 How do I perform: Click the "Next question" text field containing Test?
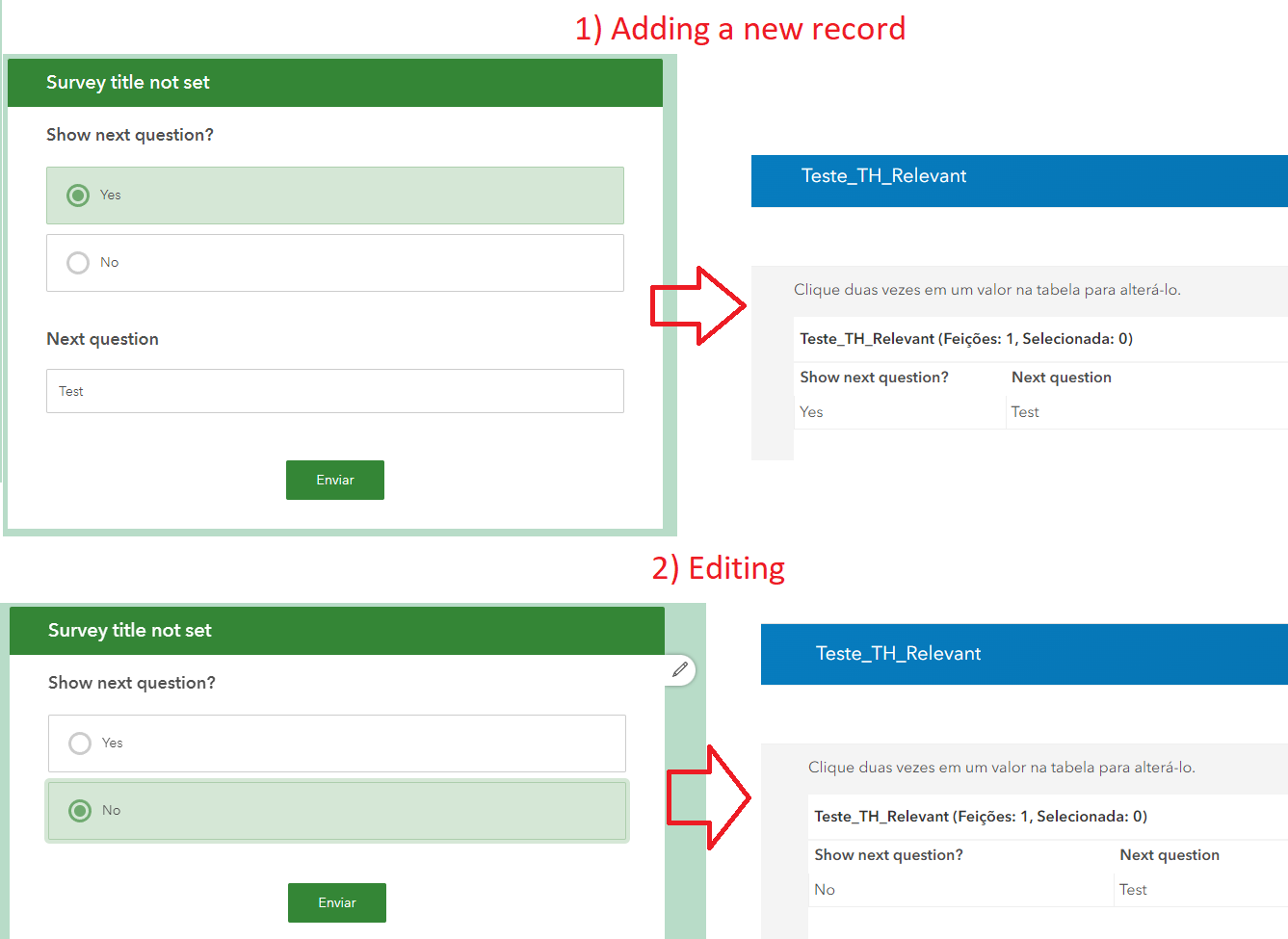[334, 391]
